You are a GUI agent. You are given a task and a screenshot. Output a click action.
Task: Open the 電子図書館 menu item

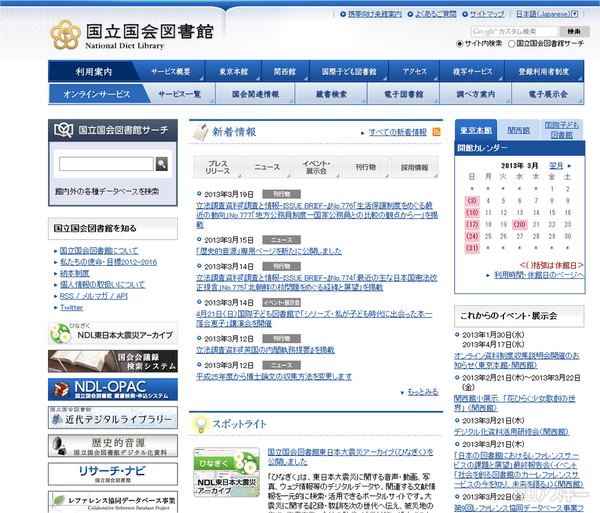404,94
